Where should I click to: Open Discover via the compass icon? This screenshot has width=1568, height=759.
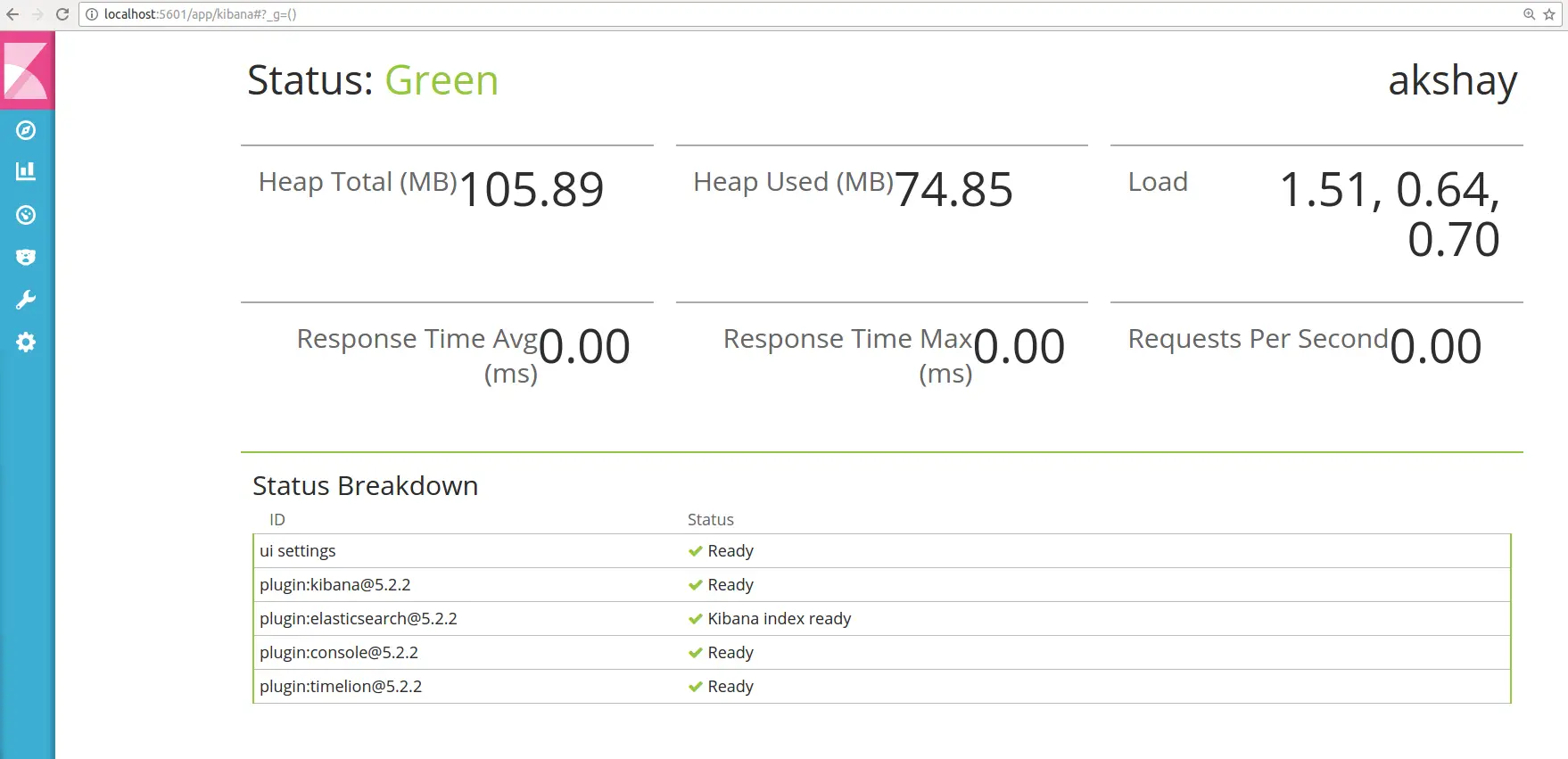click(26, 130)
